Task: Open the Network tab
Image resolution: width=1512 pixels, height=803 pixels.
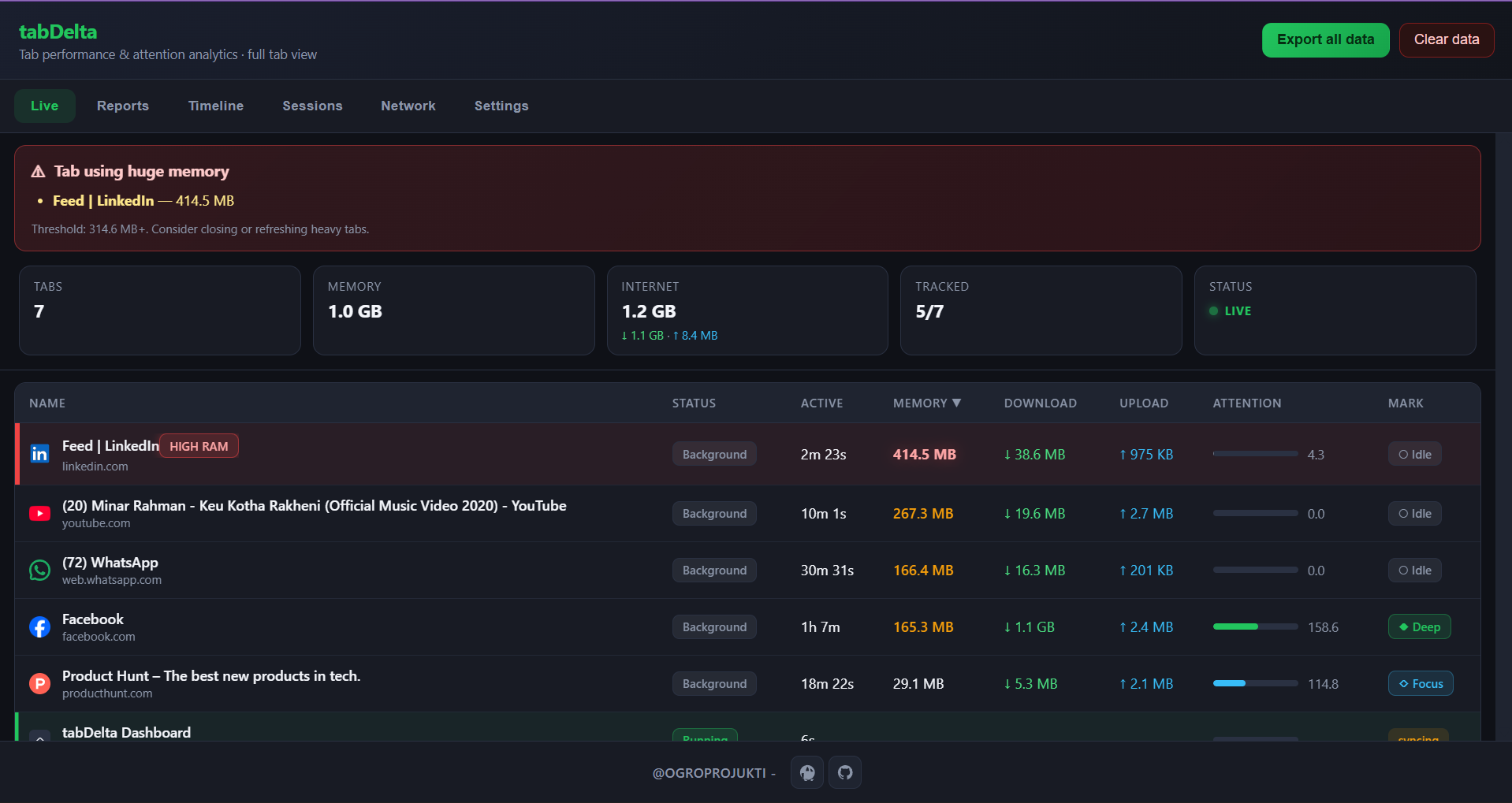Action: coord(408,106)
